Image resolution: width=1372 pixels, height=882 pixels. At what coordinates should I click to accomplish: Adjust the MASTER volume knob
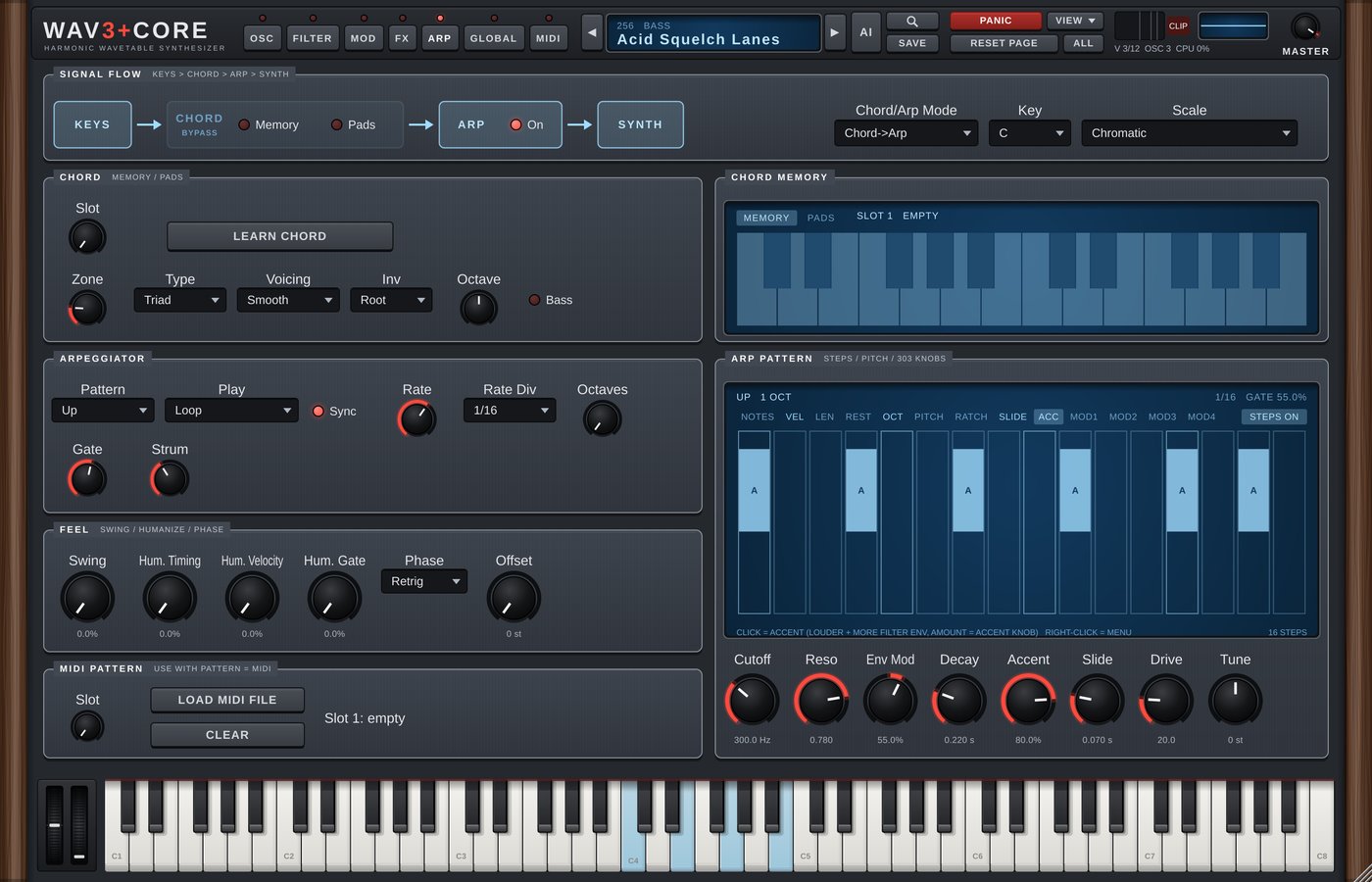pyautogui.click(x=1304, y=27)
